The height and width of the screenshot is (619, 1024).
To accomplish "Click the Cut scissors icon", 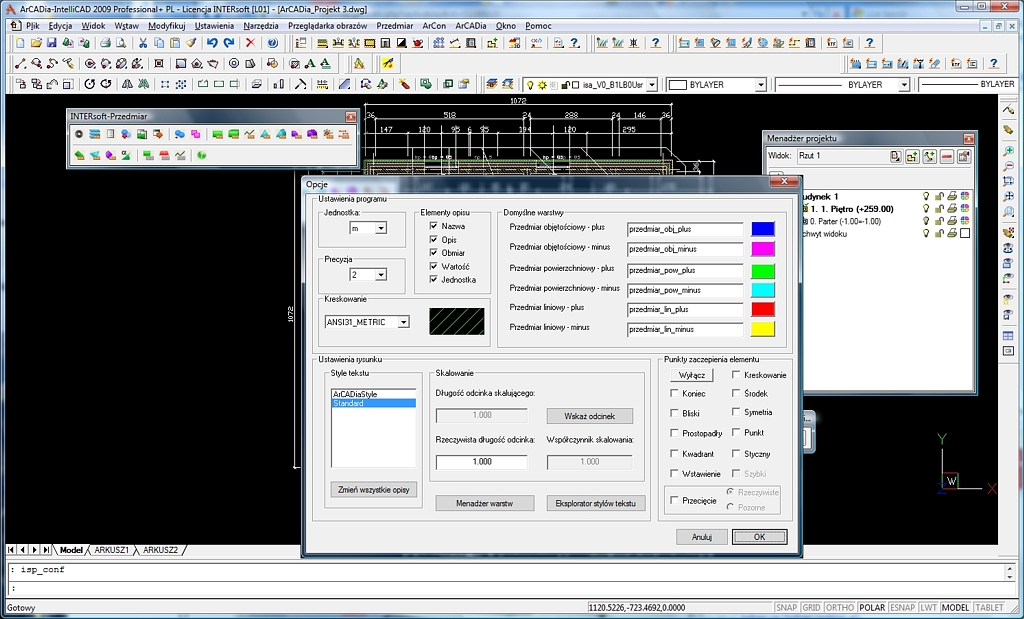I will click(143, 43).
